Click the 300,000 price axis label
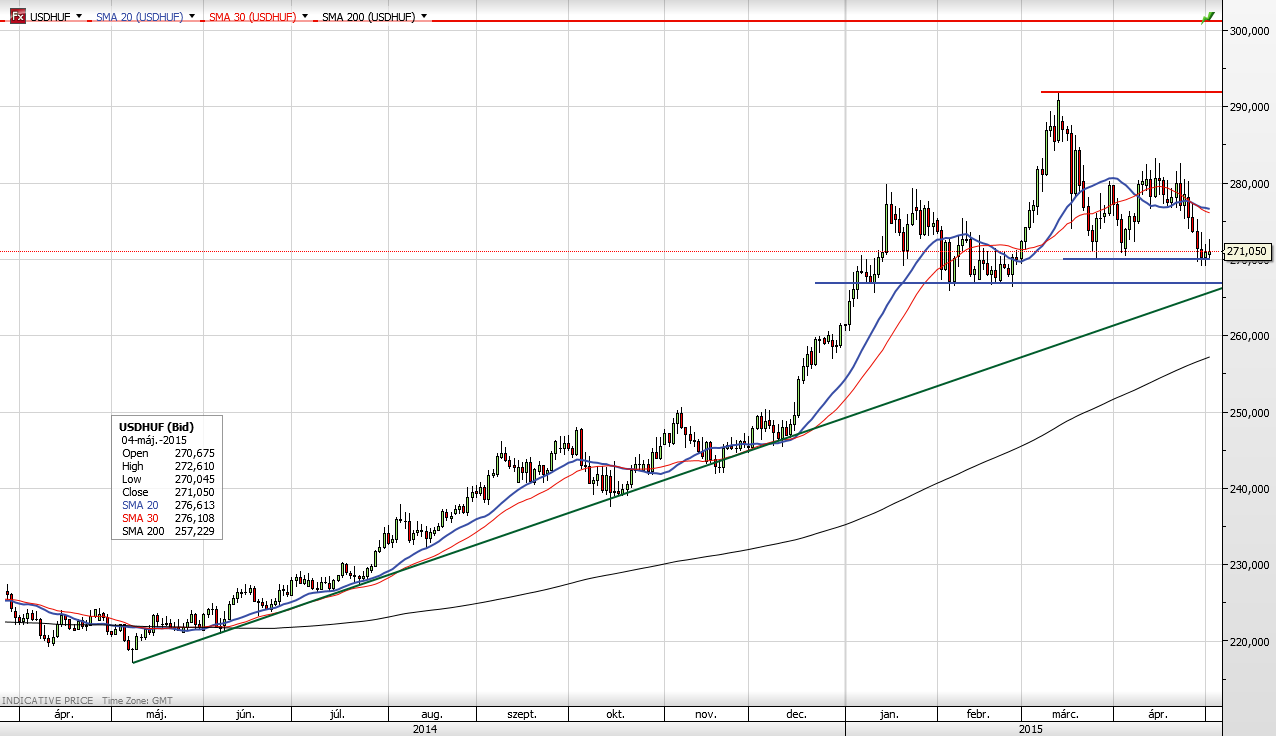The height and width of the screenshot is (736, 1276). [x=1250, y=31]
